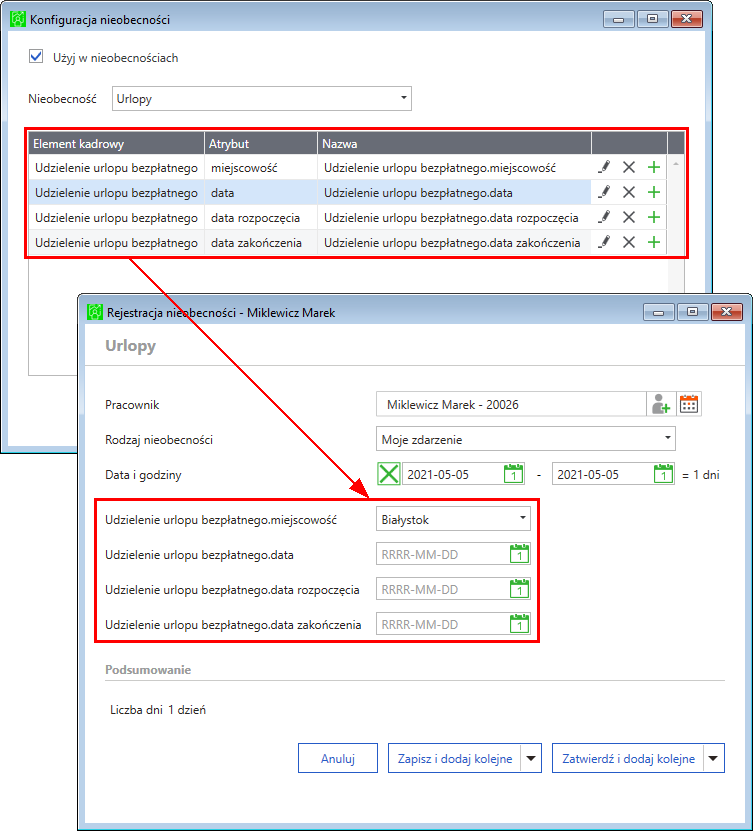Toggle the green X all-day icon before start date
Viewport: 753px width, 831px height.
388,475
